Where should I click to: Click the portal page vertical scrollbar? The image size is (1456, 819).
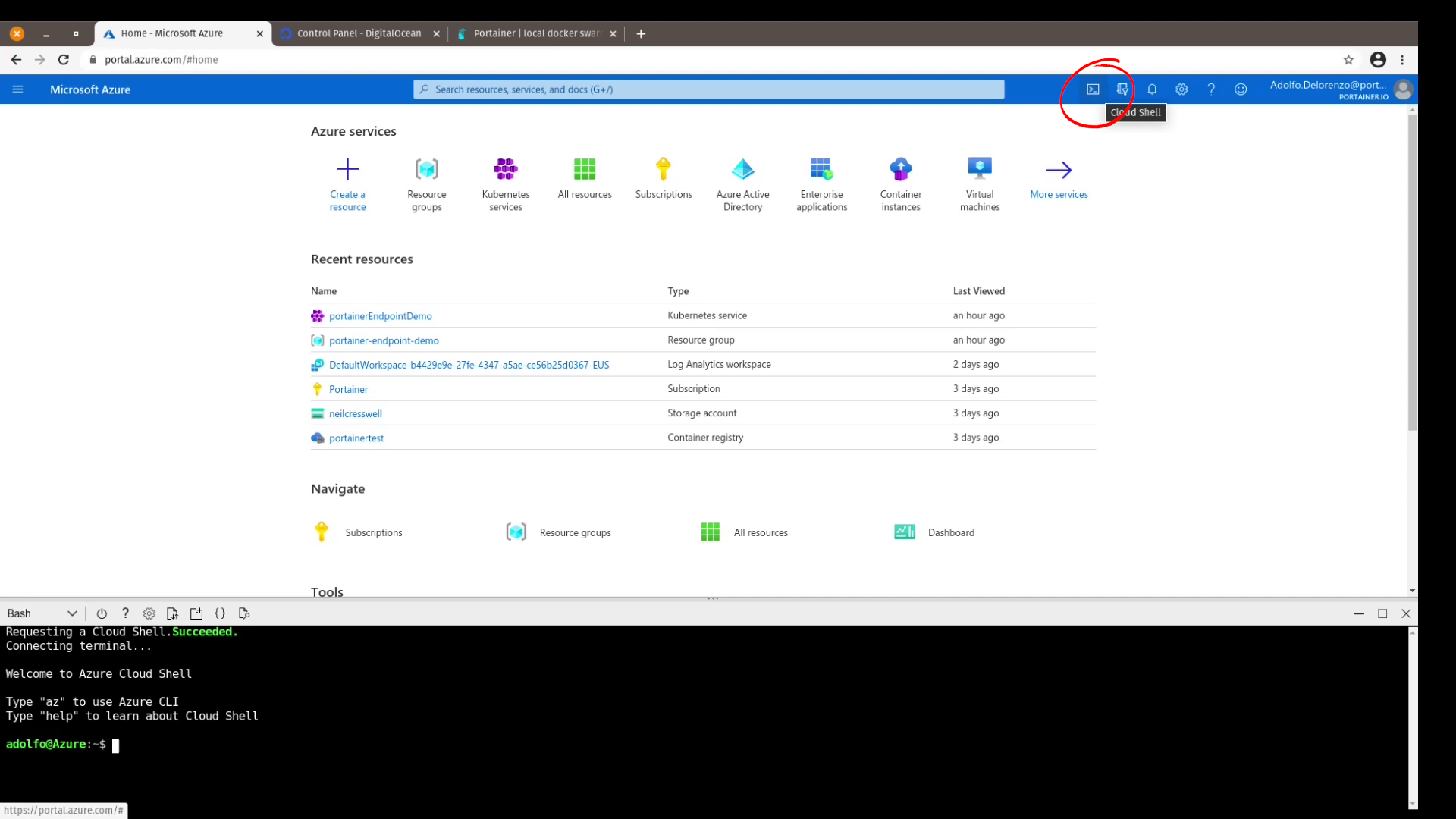click(1412, 273)
